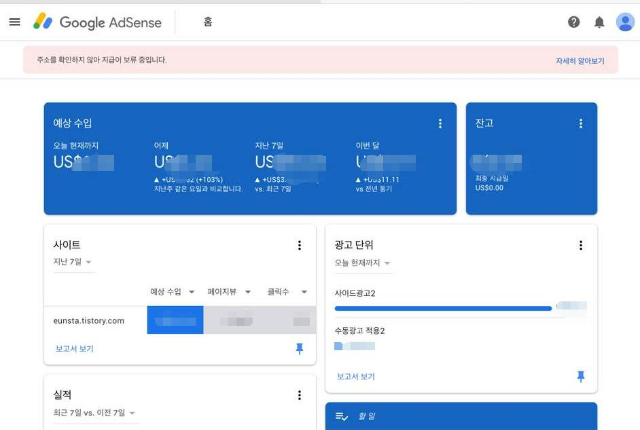
Task: Pin the 사이트 card
Action: (x=299, y=348)
